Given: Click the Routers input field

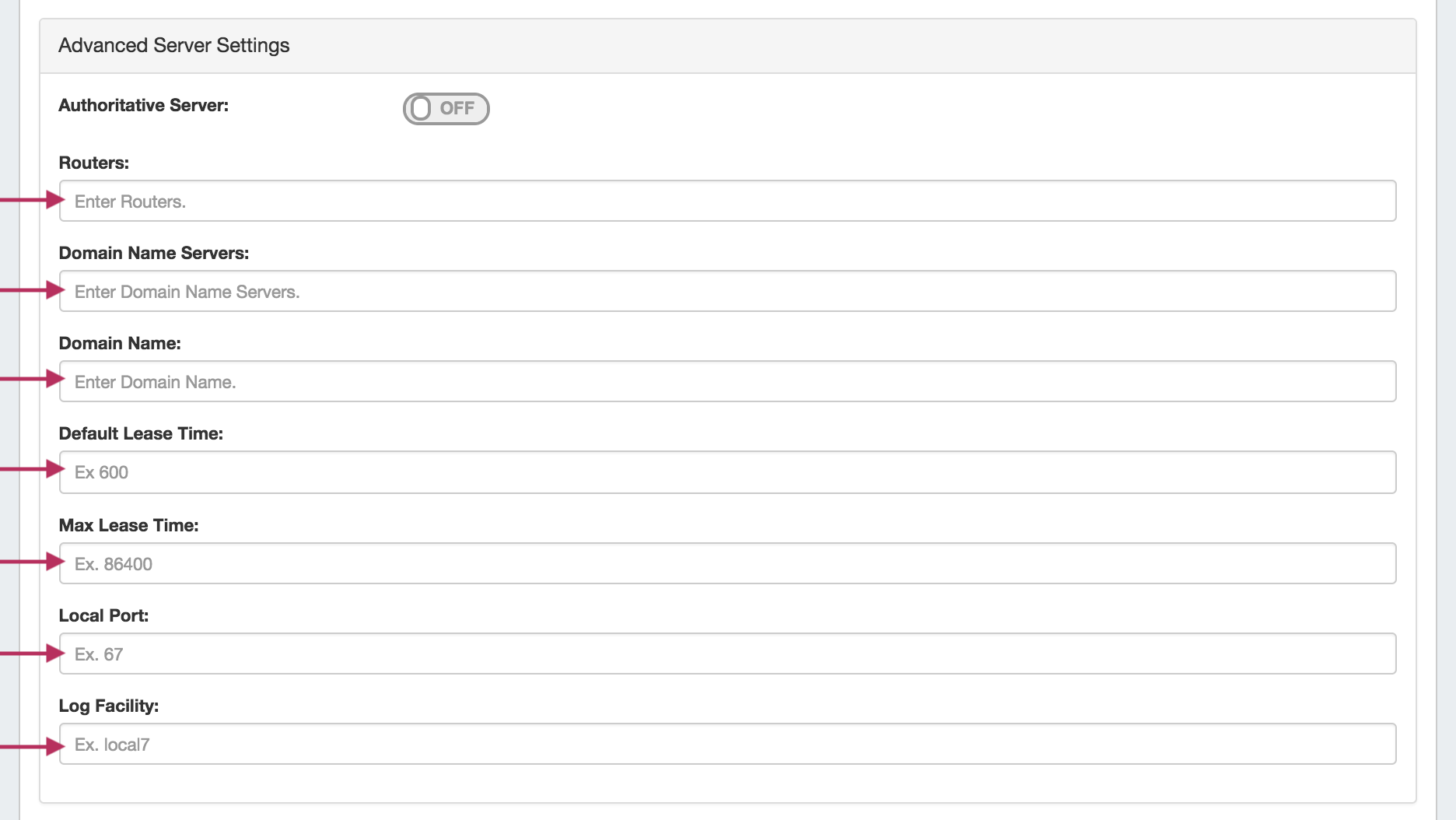Looking at the screenshot, I should pos(727,201).
